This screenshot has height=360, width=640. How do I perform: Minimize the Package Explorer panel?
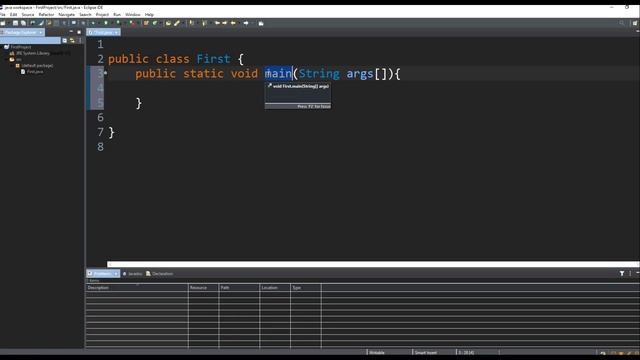pos(71,32)
